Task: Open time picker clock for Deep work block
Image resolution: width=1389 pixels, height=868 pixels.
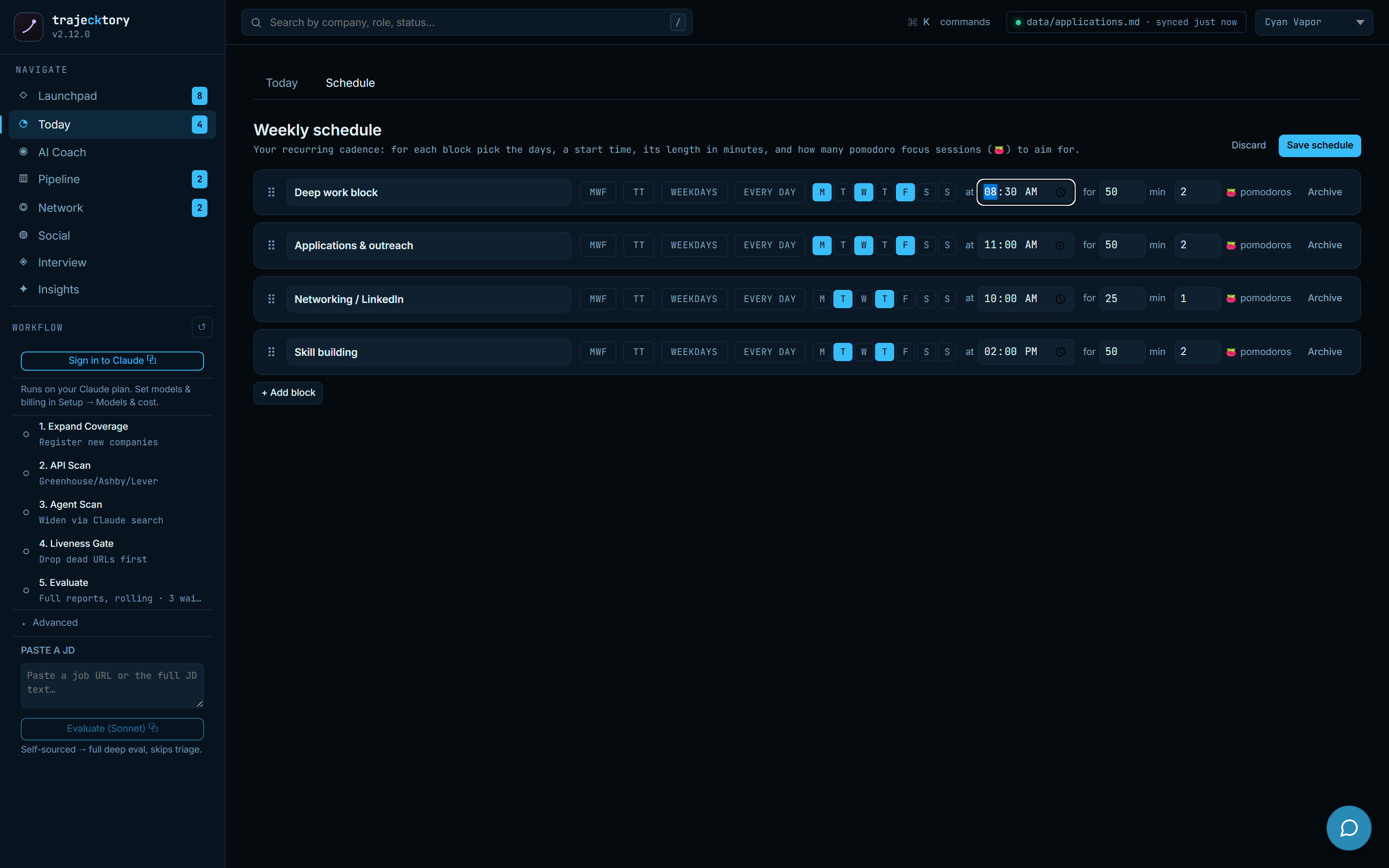Action: coord(1060,192)
